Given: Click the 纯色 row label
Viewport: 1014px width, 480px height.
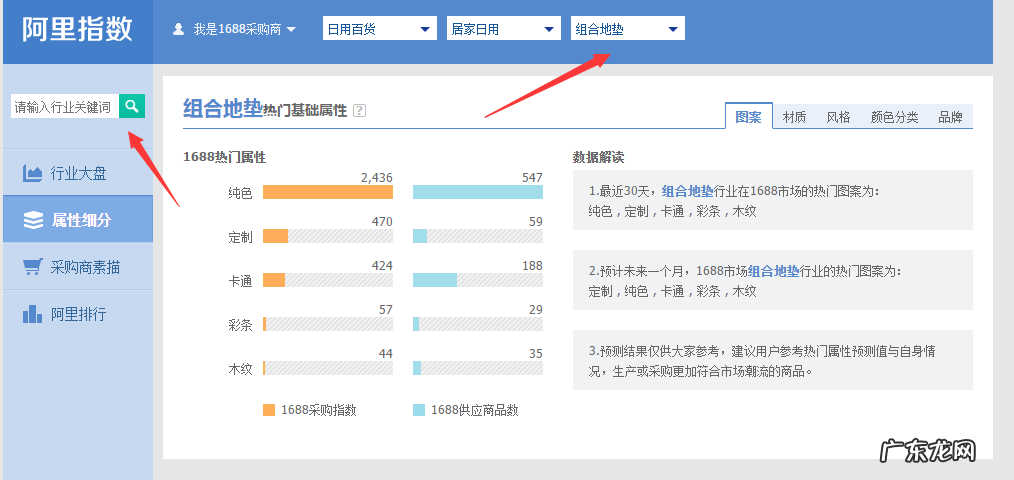Looking at the screenshot, I should 240,193.
